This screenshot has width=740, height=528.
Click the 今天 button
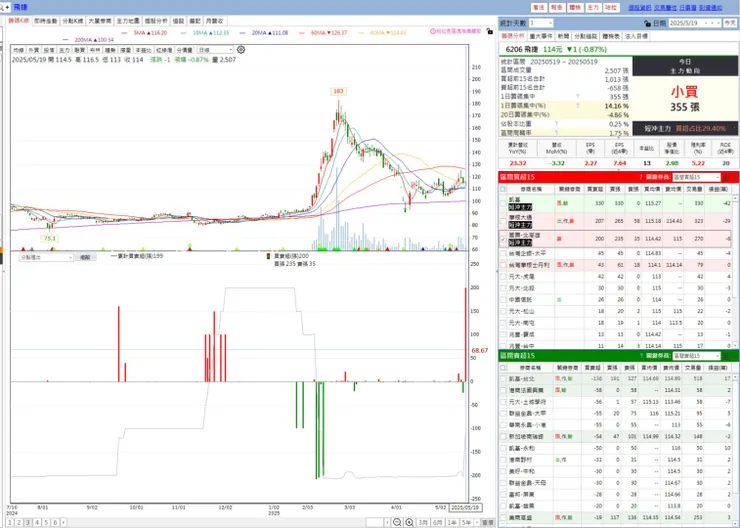(x=730, y=23)
